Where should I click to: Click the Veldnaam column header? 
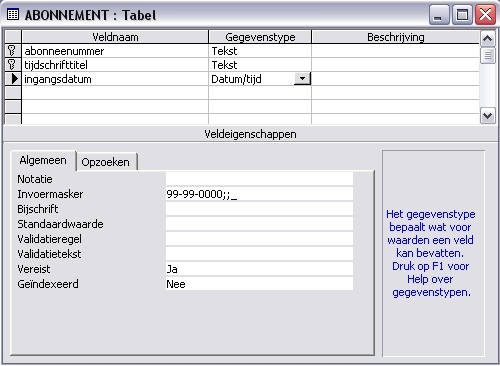115,37
